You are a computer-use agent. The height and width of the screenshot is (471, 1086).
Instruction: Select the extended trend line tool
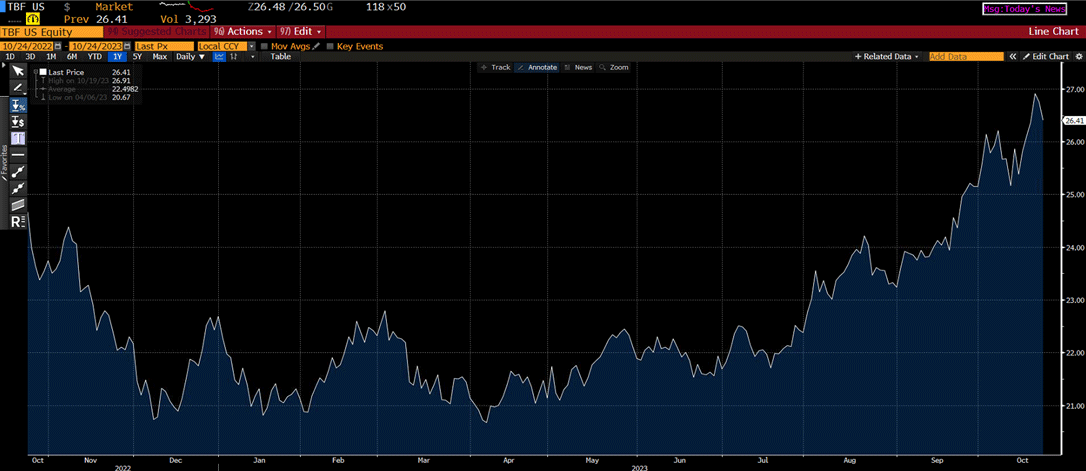[x=18, y=188]
